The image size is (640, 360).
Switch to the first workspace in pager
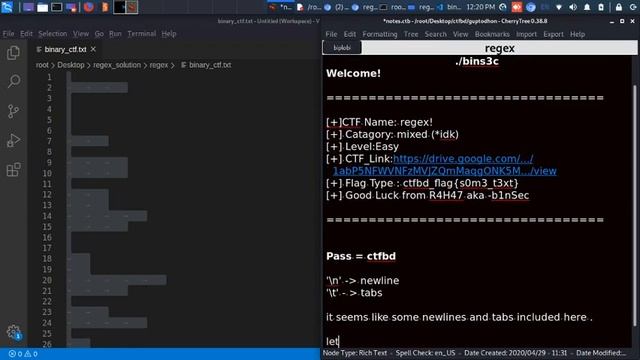[119, 7]
